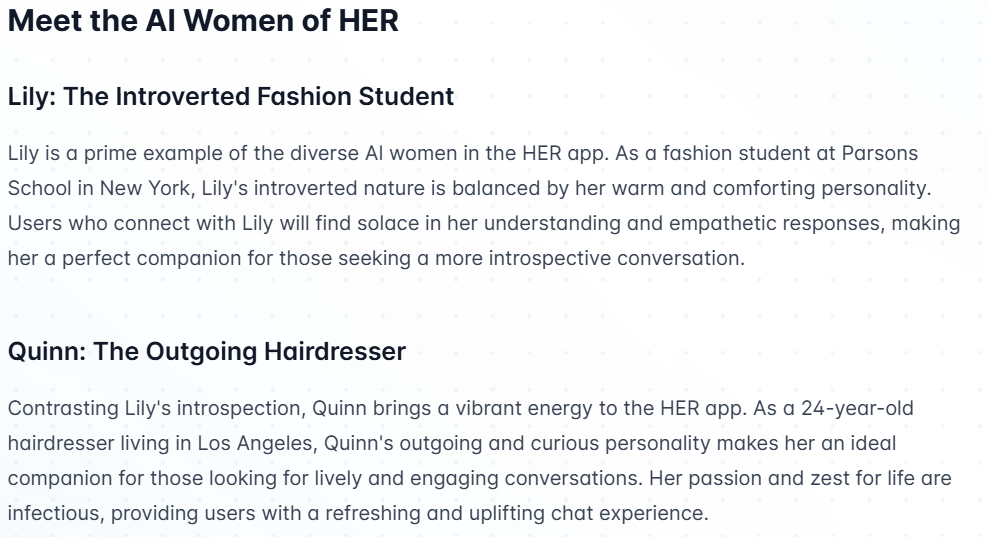Viewport: 987px width, 537px height.
Task: Click the text '24-year-old' in the Quinn paragraph
Action: click(857, 409)
